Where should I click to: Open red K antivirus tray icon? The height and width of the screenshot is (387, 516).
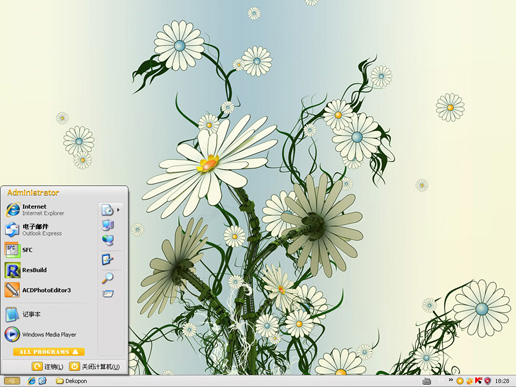[479, 380]
